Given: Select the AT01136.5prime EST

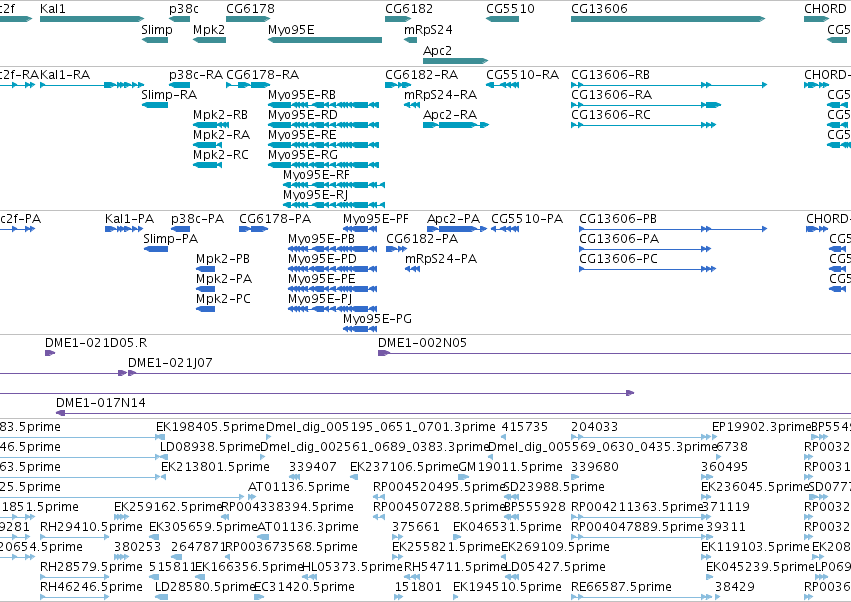Looking at the screenshot, I should click(x=252, y=497).
